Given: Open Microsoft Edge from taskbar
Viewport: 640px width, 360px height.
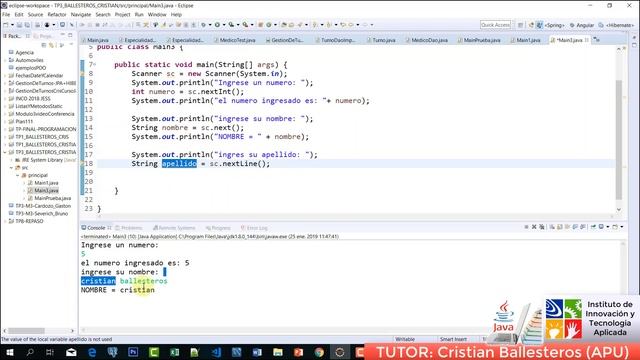Looking at the screenshot, I should click(92, 352).
